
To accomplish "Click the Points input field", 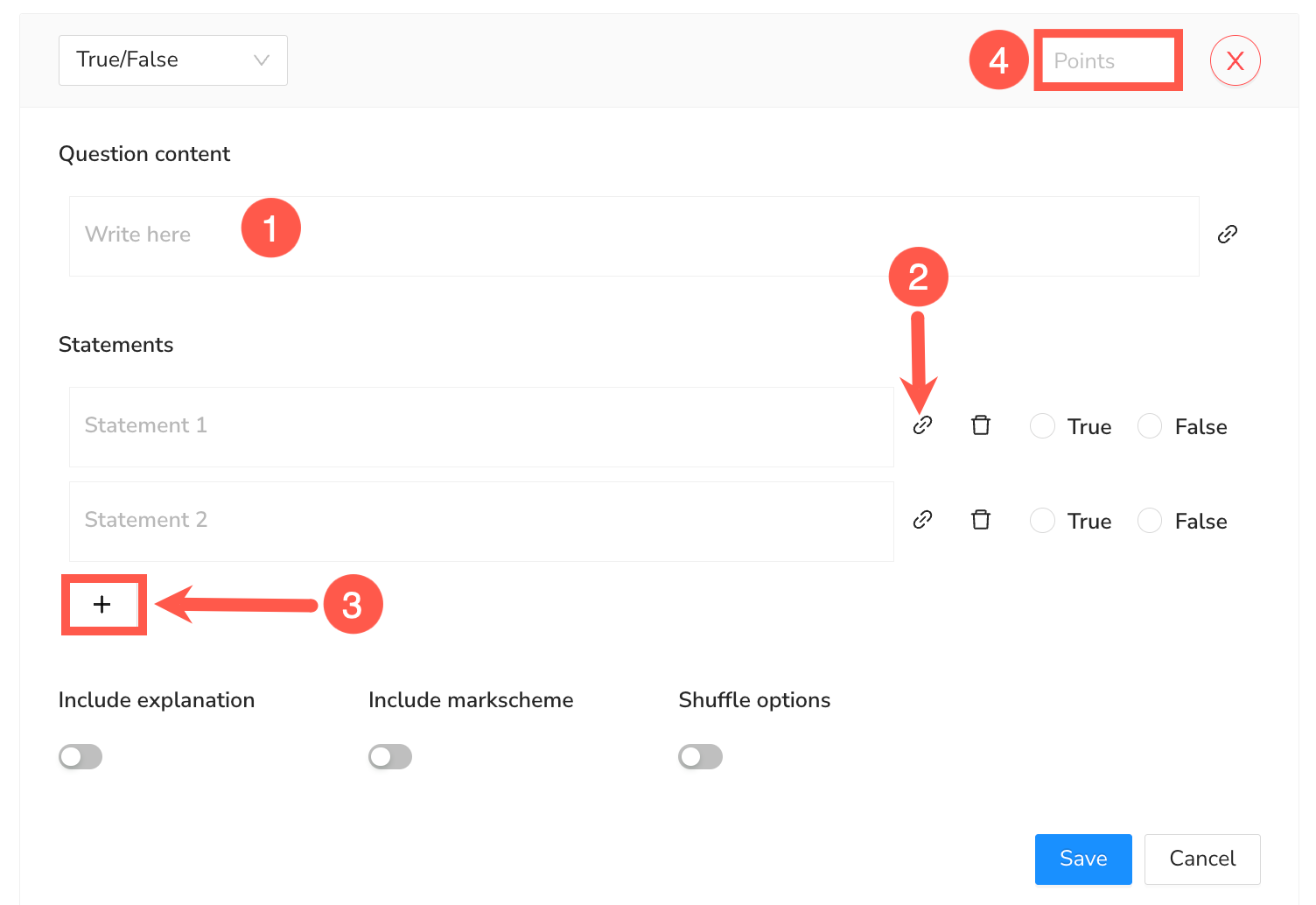I will pyautogui.click(x=1108, y=60).
